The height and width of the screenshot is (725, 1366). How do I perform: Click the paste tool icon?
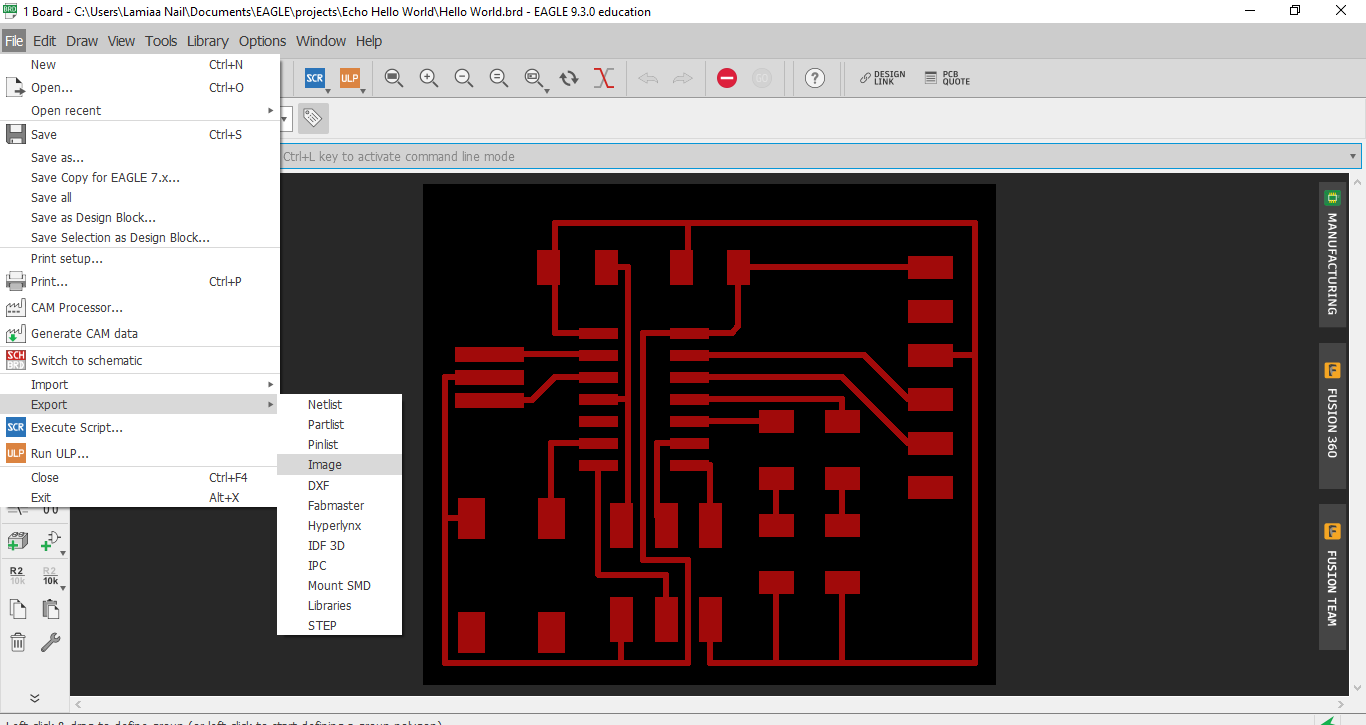[50, 609]
